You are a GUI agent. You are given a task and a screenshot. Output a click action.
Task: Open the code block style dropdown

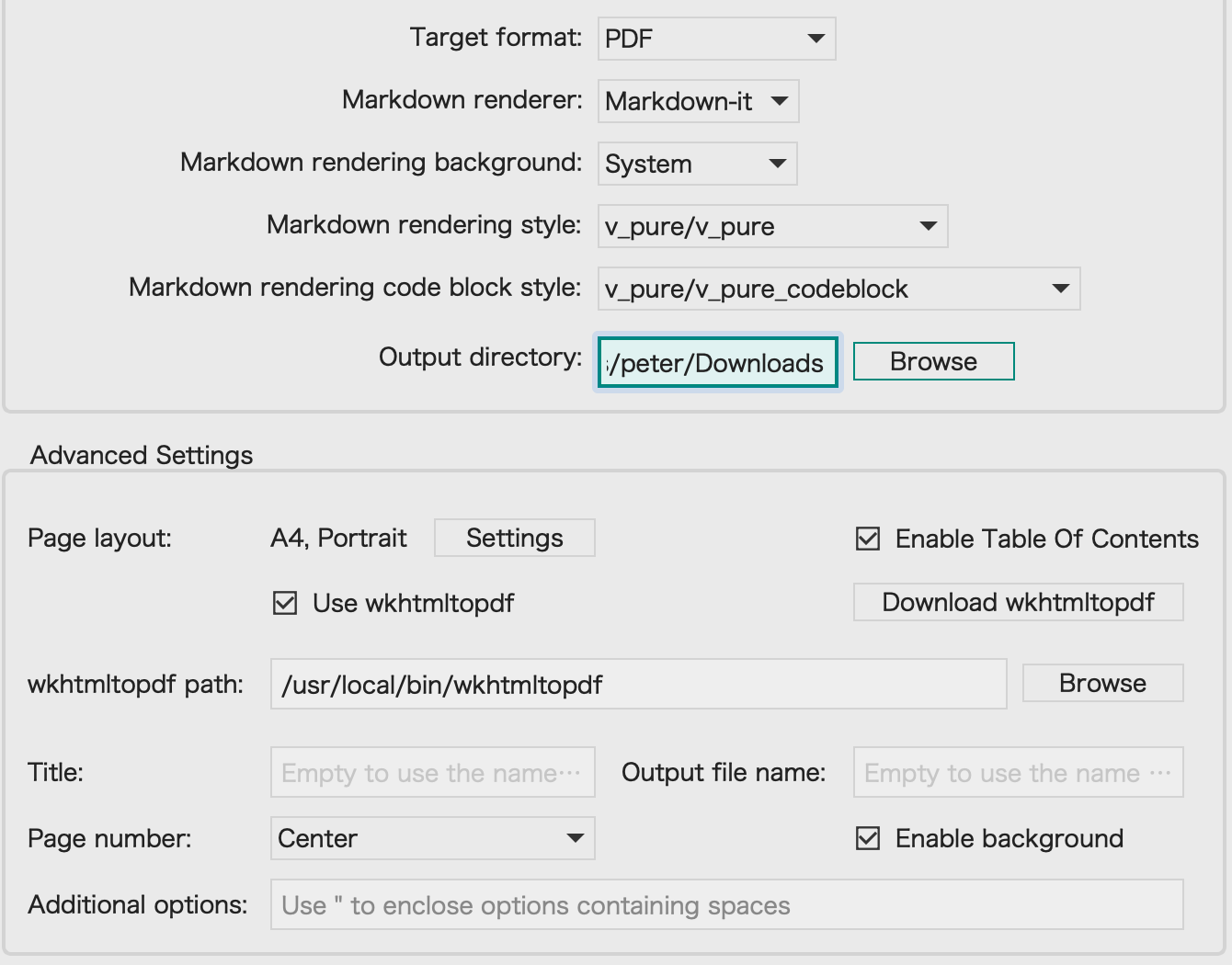click(x=838, y=289)
